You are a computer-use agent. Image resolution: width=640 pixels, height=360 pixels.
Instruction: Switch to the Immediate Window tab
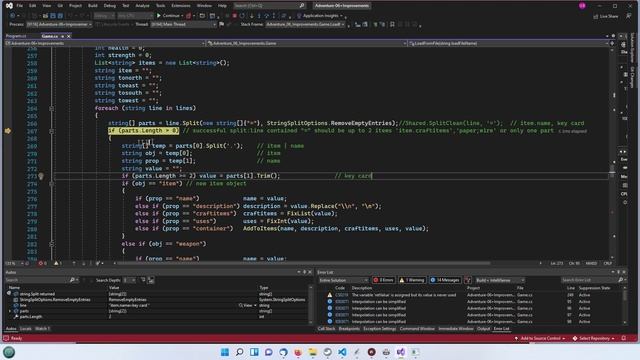tap(456, 329)
